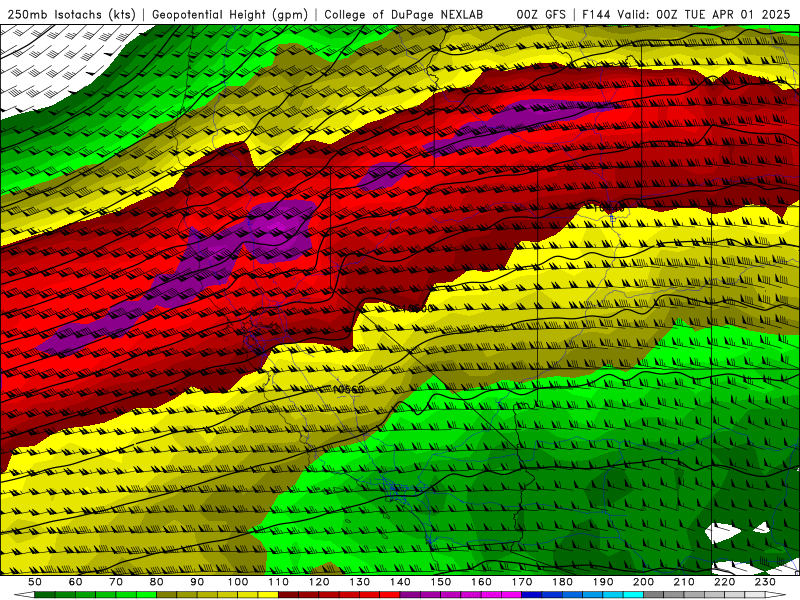Click the 'F144' forecast hour label
This screenshot has width=800, height=600.
(x=597, y=15)
